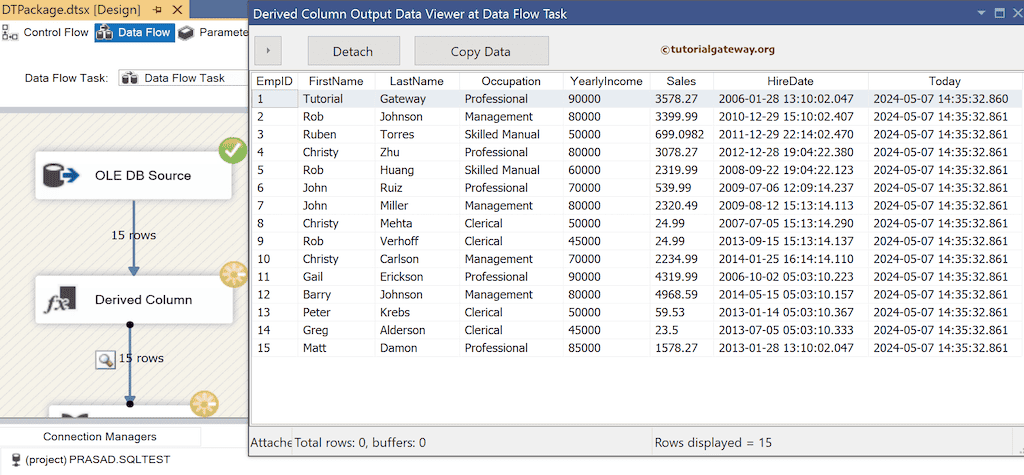Click the LastName column header
The width and height of the screenshot is (1024, 475).
pos(417,81)
